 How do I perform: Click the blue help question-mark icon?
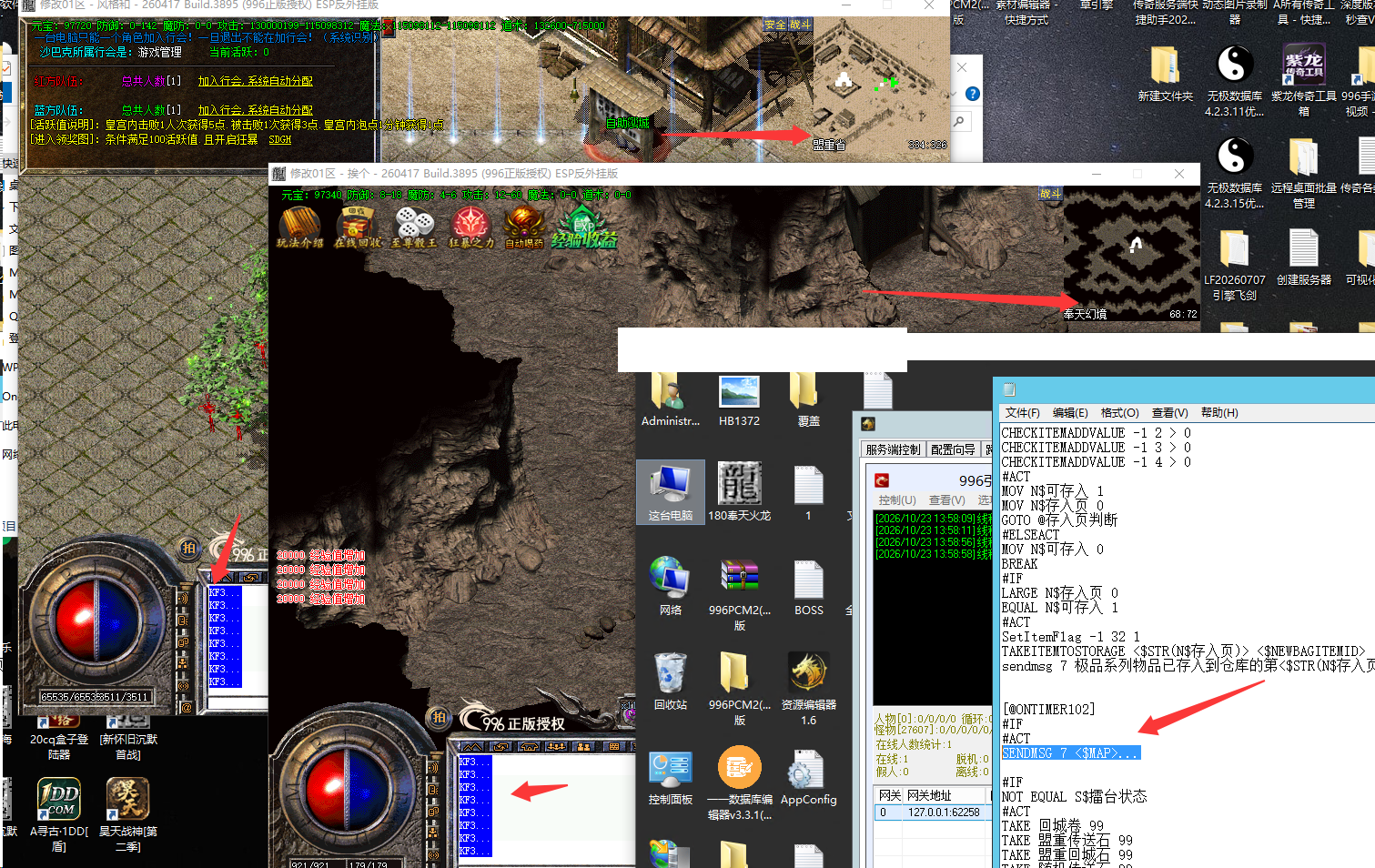tap(972, 94)
